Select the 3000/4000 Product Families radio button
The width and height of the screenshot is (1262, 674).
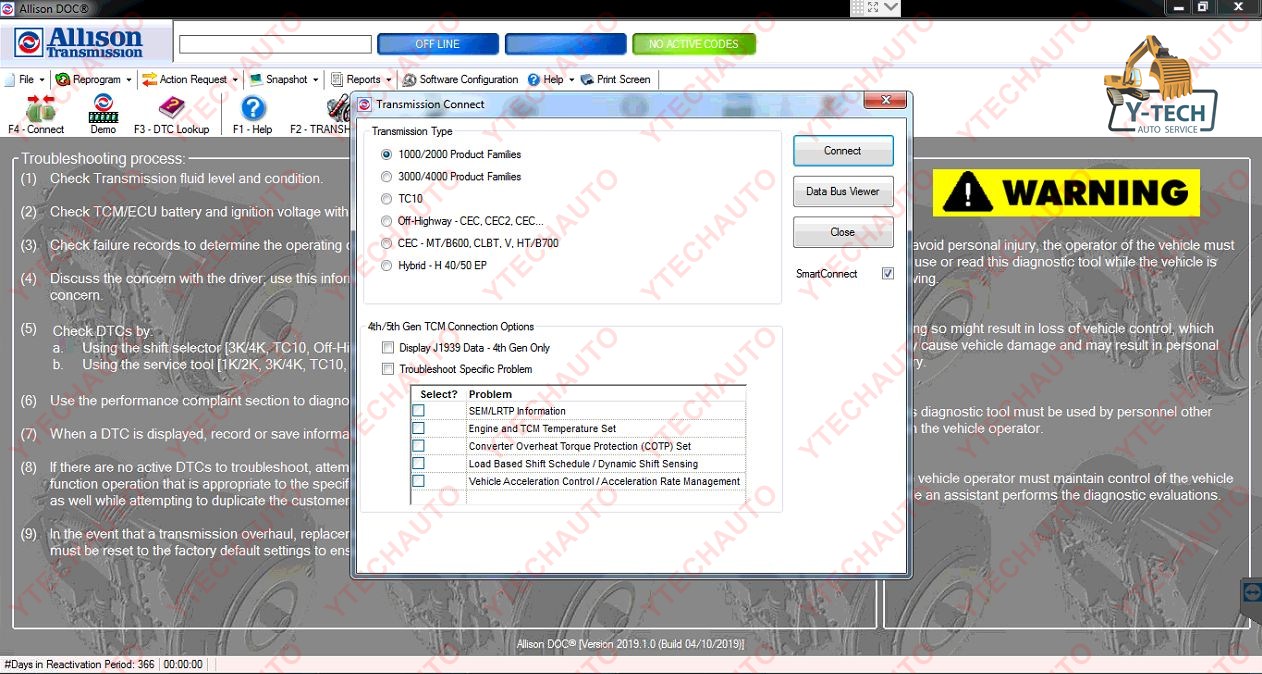tap(386, 176)
